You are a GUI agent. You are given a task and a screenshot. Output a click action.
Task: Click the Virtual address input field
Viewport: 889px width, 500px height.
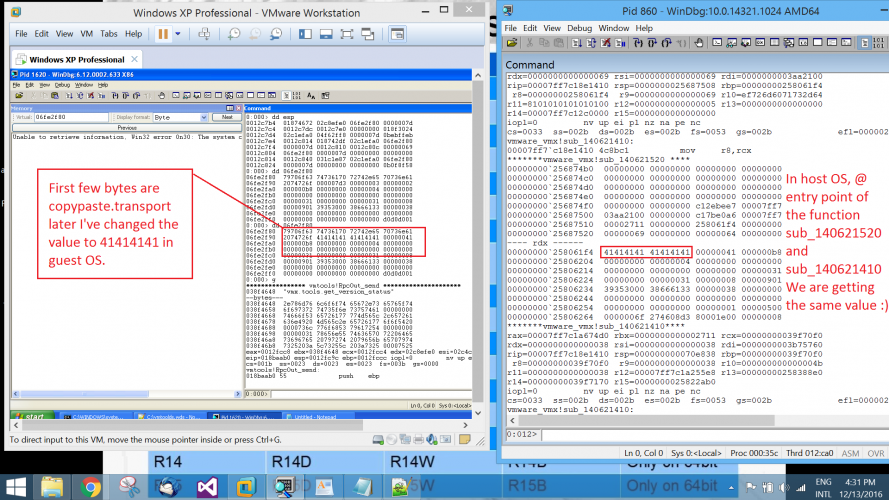(68, 117)
